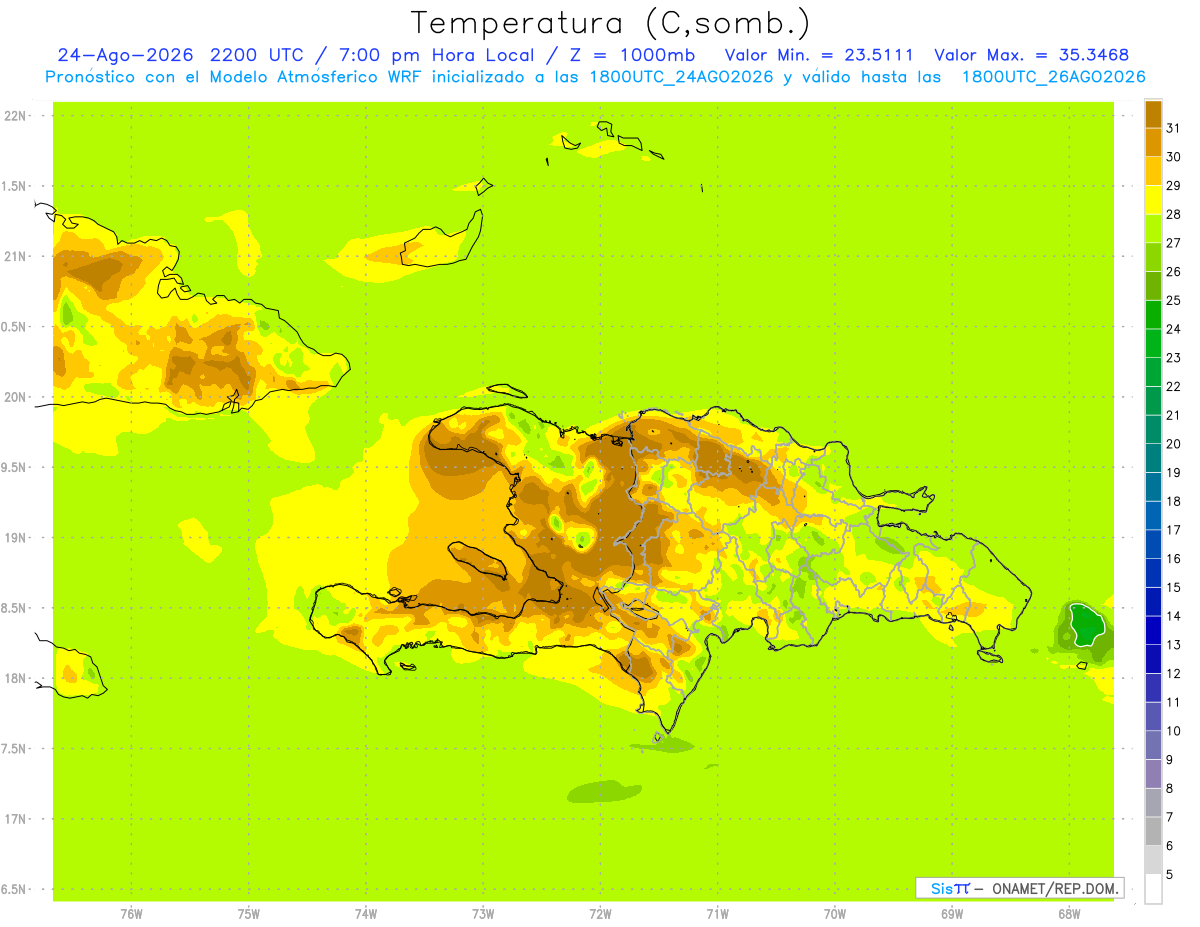Click longitude axis label 75W
The image size is (1200, 927).
249,914
